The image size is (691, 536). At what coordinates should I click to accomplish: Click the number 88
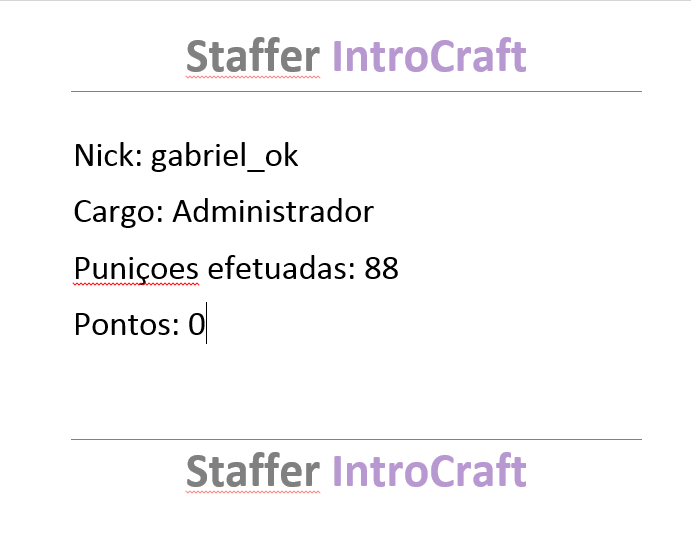[381, 268]
